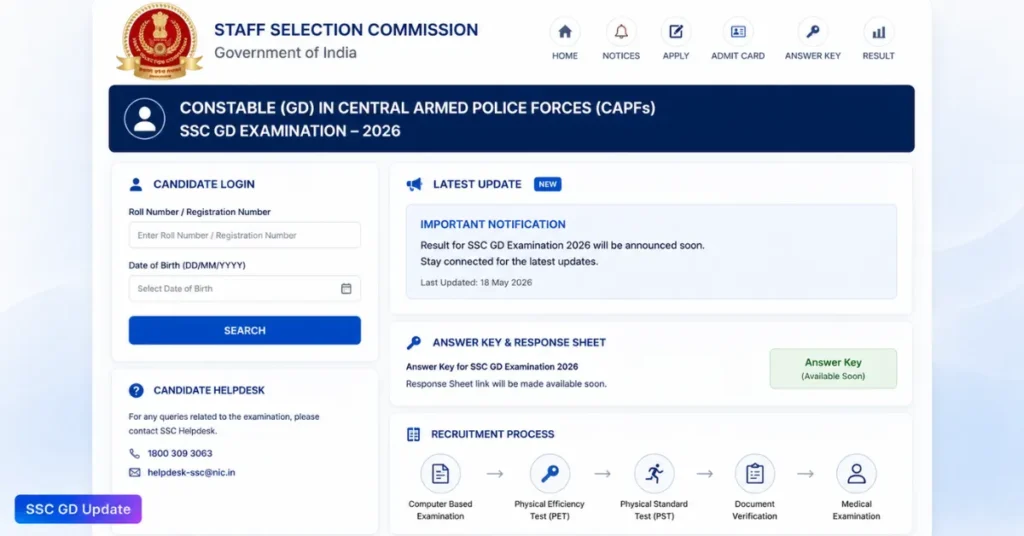Click the 'Government of India' subtitle
This screenshot has height=536, width=1024.
(x=285, y=53)
